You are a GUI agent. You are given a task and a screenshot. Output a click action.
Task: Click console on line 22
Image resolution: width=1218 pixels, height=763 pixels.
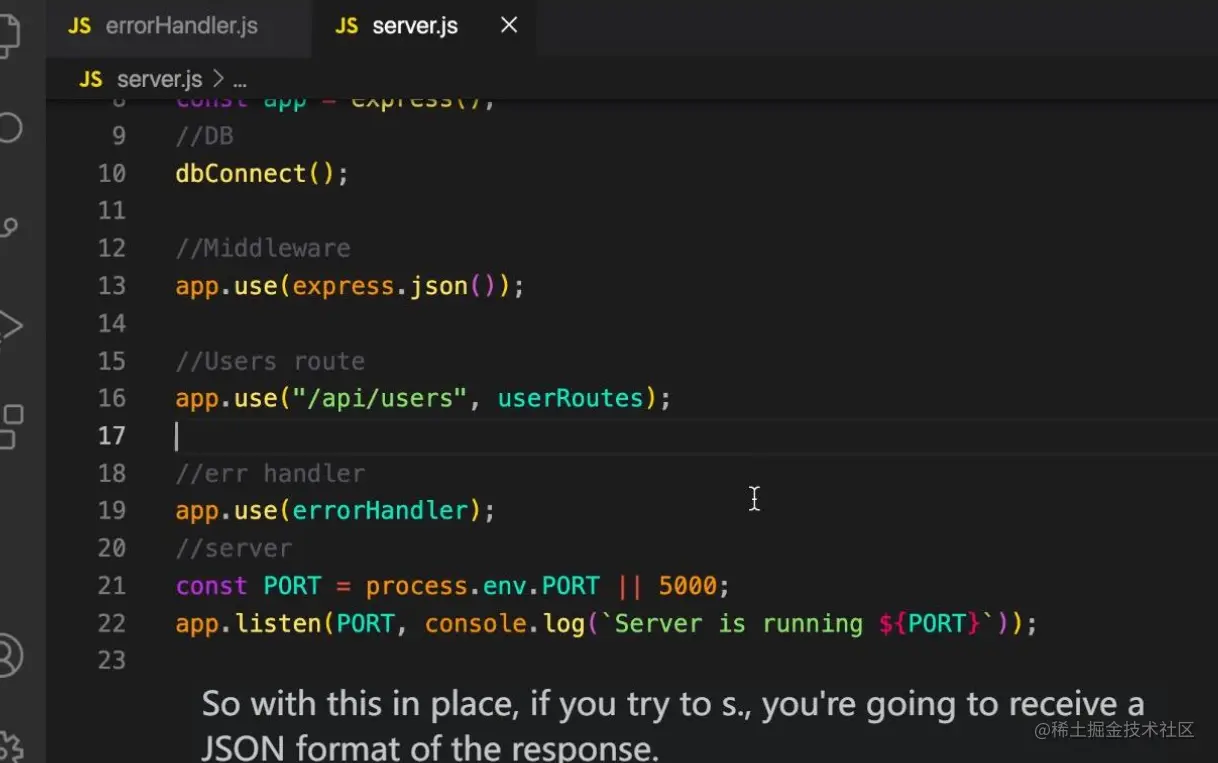475,623
